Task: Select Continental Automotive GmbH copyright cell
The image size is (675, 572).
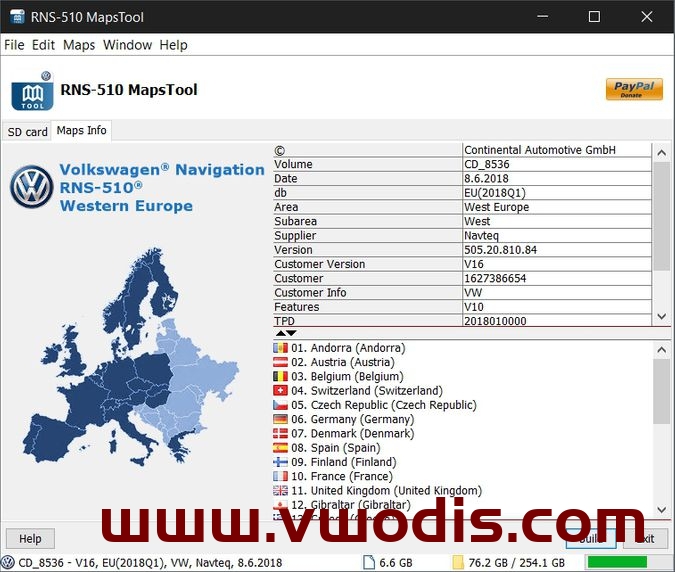Action: point(557,150)
